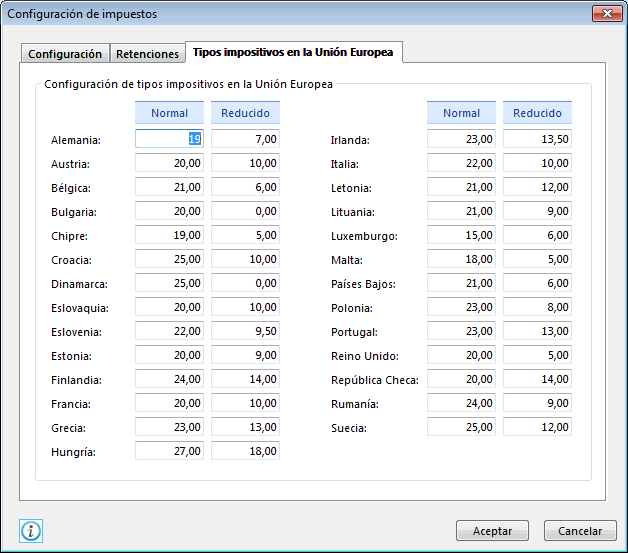Click the left Normal column header
Screen dimensions: 628x553
tap(169, 114)
